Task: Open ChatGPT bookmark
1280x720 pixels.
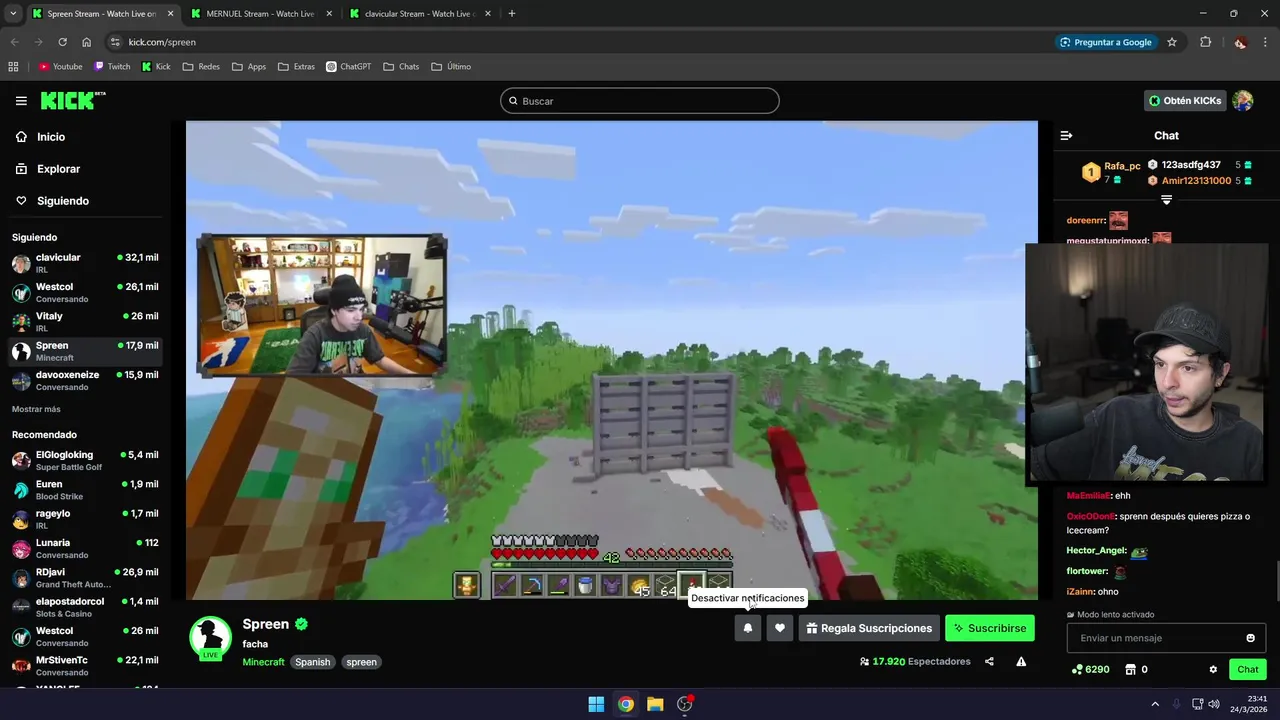Action: pyautogui.click(x=349, y=67)
